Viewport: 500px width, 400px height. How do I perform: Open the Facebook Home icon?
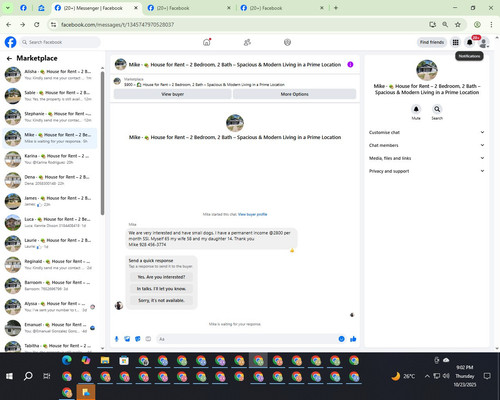tap(207, 42)
